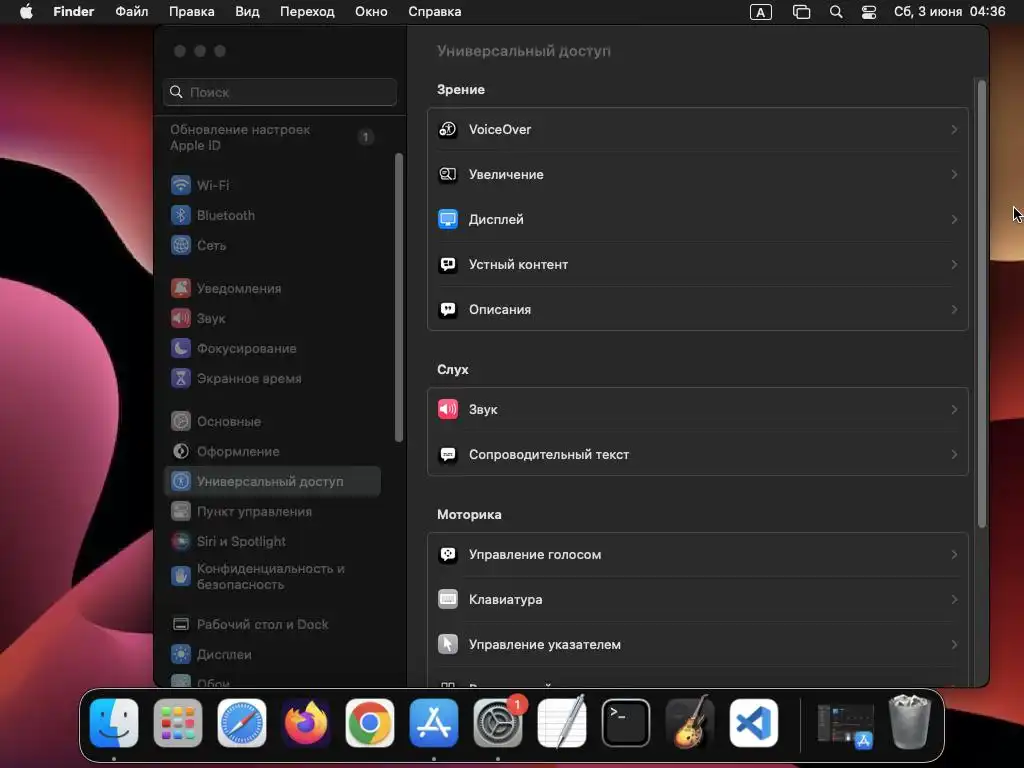
Task: Select Конфиденциальность и безопасность in sidebar
Action: tap(272, 577)
